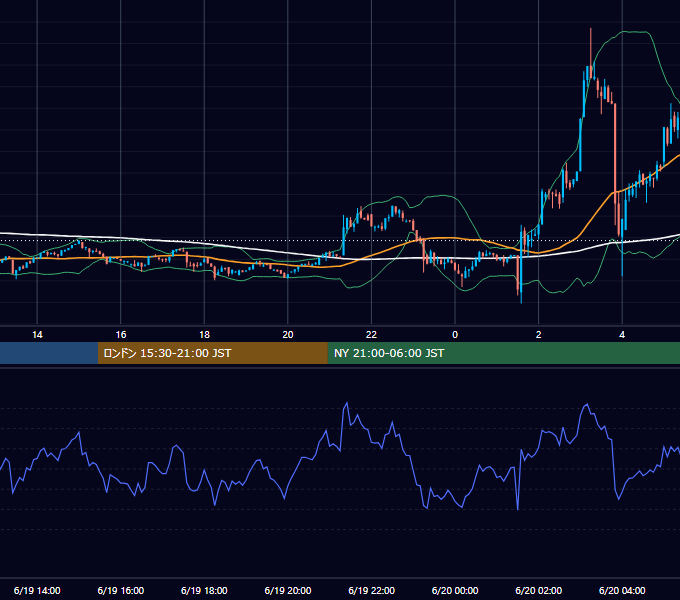Image resolution: width=680 pixels, height=600 pixels.
Task: Click the 18 hour axis label
Action: [204, 335]
